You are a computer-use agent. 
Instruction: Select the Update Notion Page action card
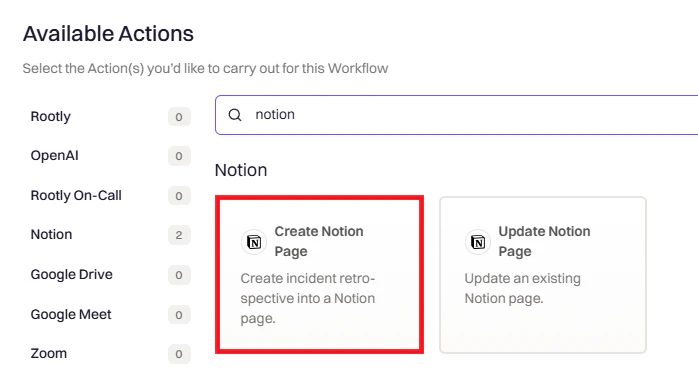tap(543, 275)
